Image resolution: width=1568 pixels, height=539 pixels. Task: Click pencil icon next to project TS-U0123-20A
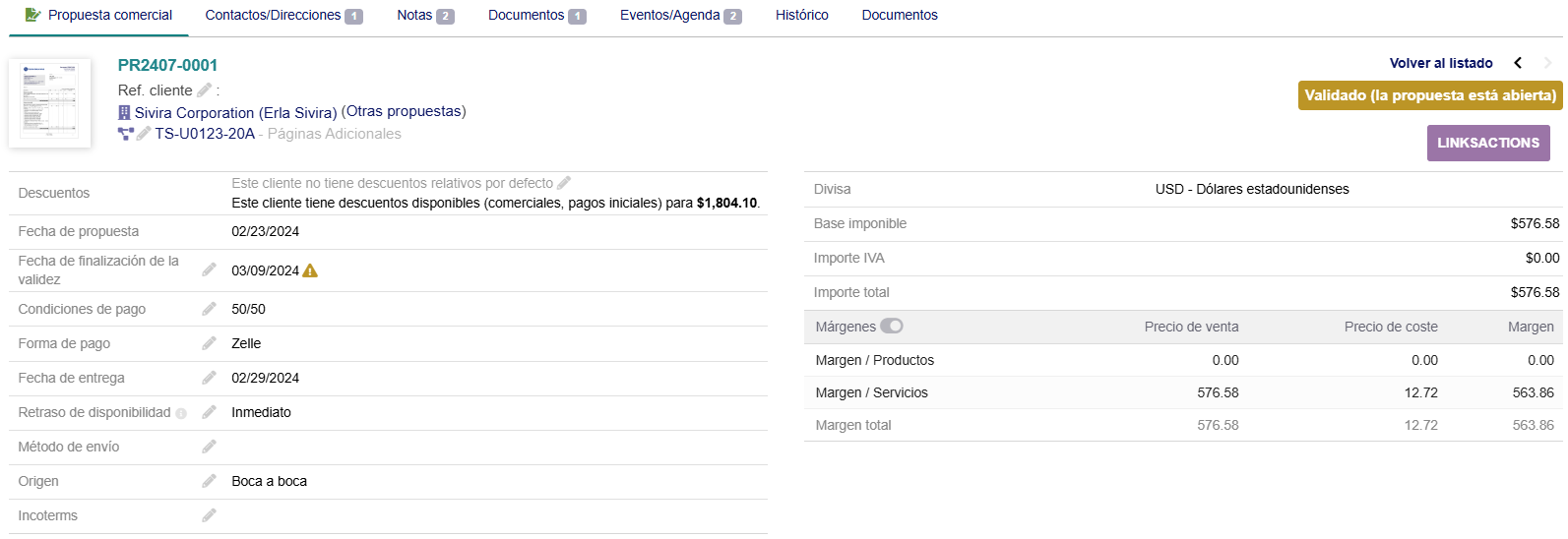click(144, 134)
